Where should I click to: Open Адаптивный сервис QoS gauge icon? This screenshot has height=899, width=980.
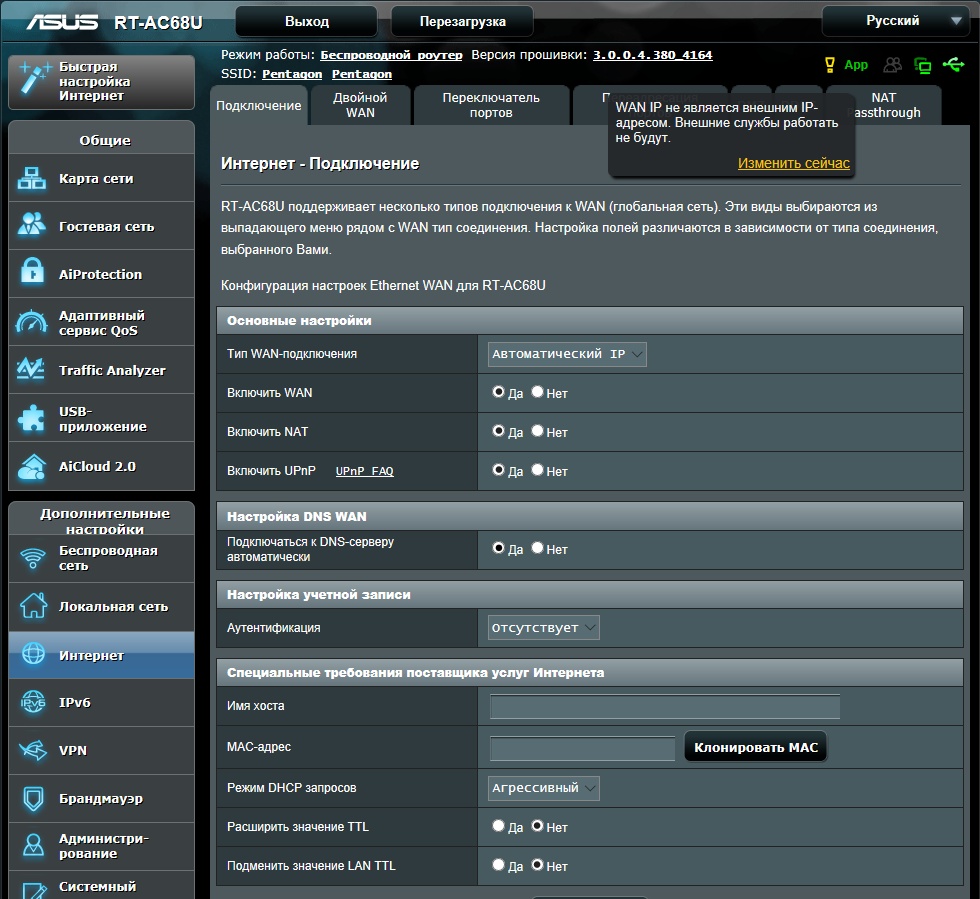click(31, 321)
